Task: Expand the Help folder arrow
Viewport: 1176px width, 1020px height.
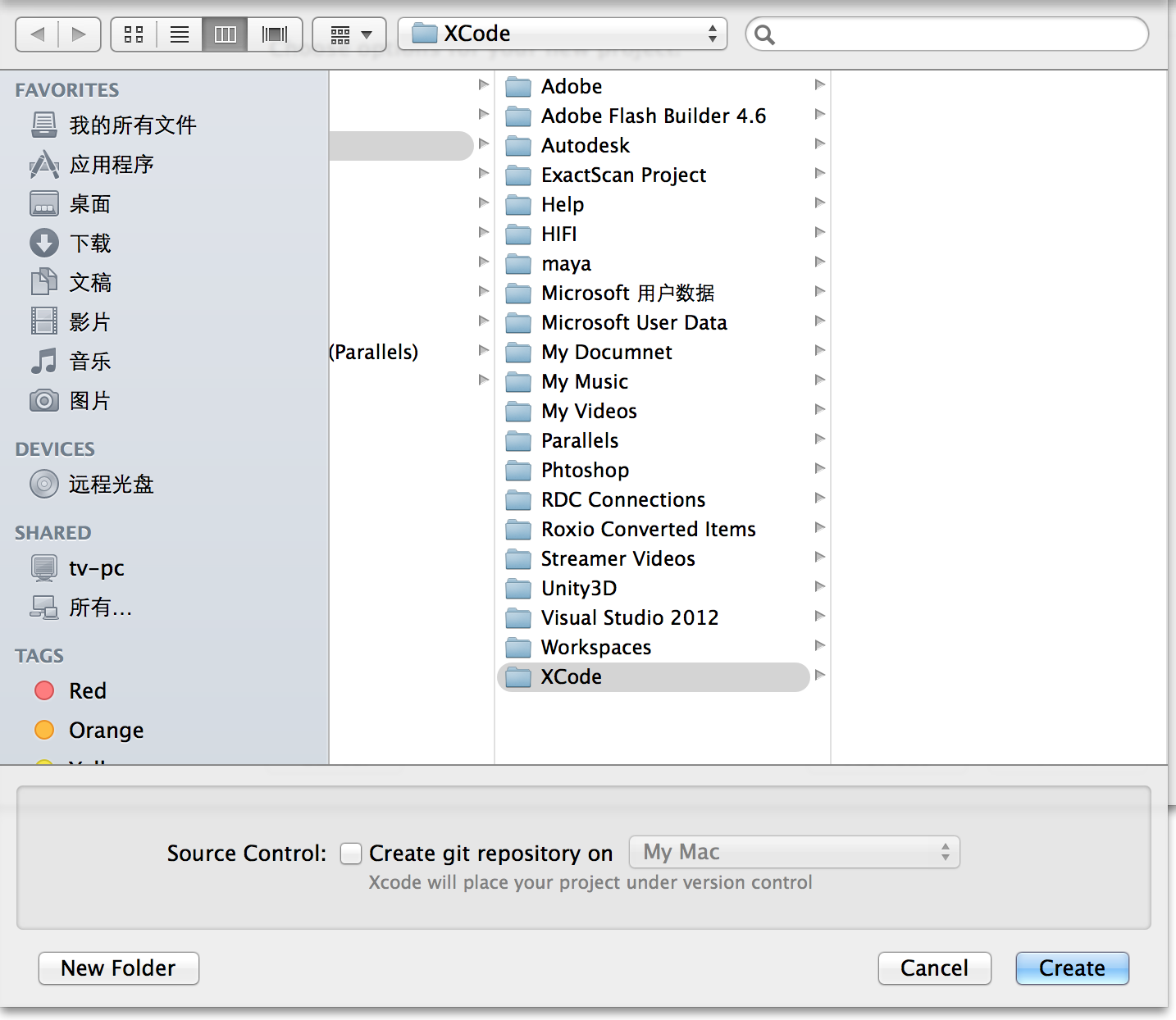Action: coord(819,203)
